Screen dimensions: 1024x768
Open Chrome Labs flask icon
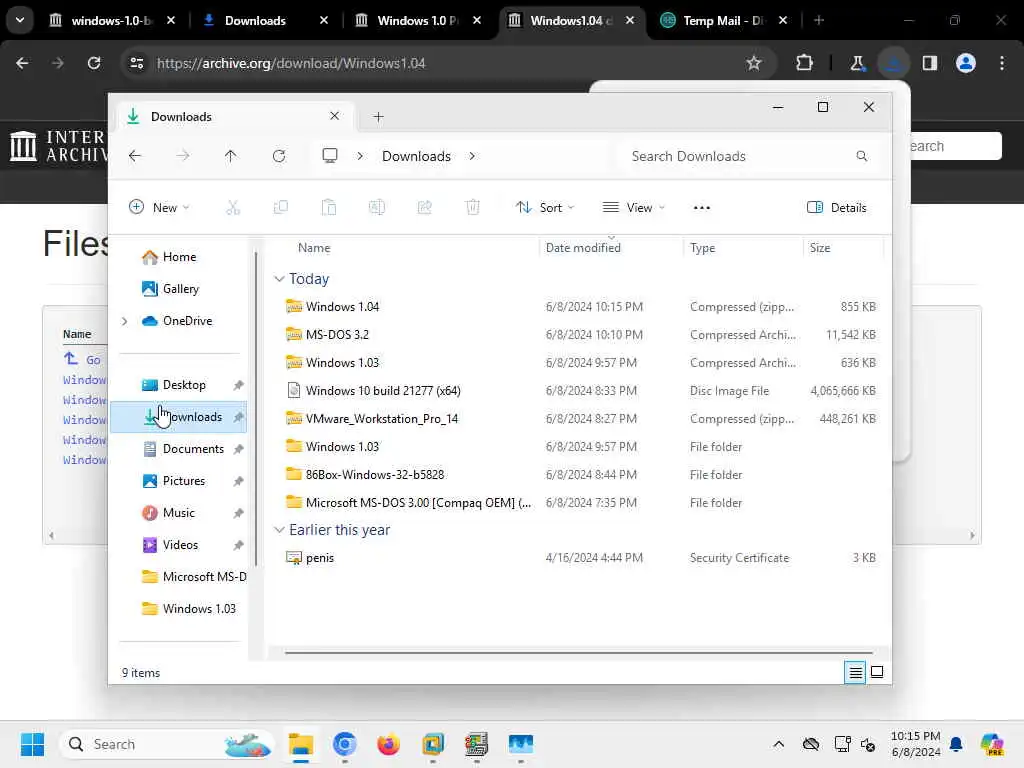[x=857, y=63]
